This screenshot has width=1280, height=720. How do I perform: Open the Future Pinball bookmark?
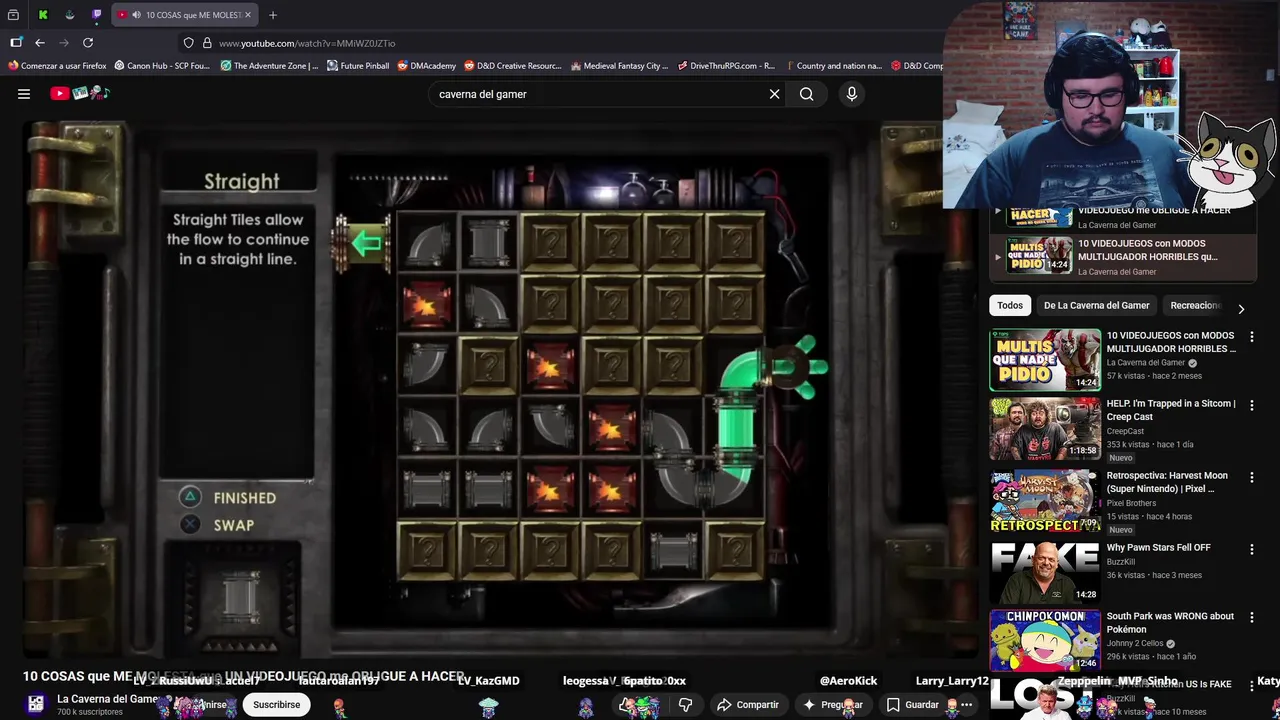coord(358,66)
